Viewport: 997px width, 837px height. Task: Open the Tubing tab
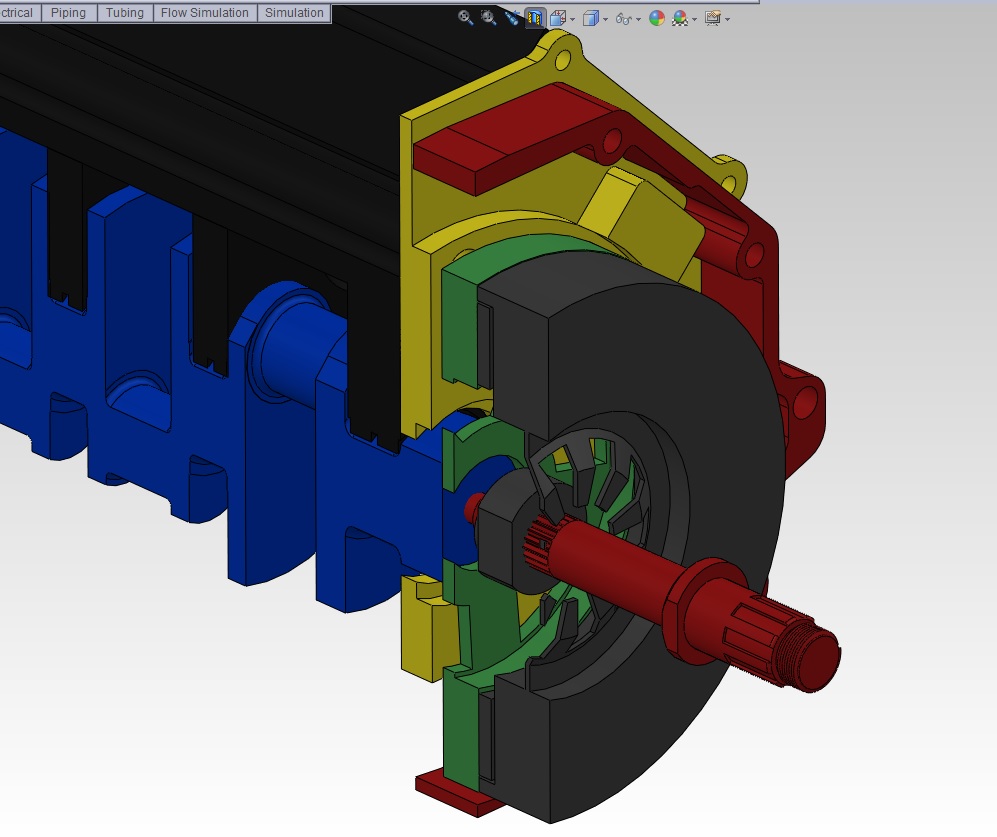[125, 13]
